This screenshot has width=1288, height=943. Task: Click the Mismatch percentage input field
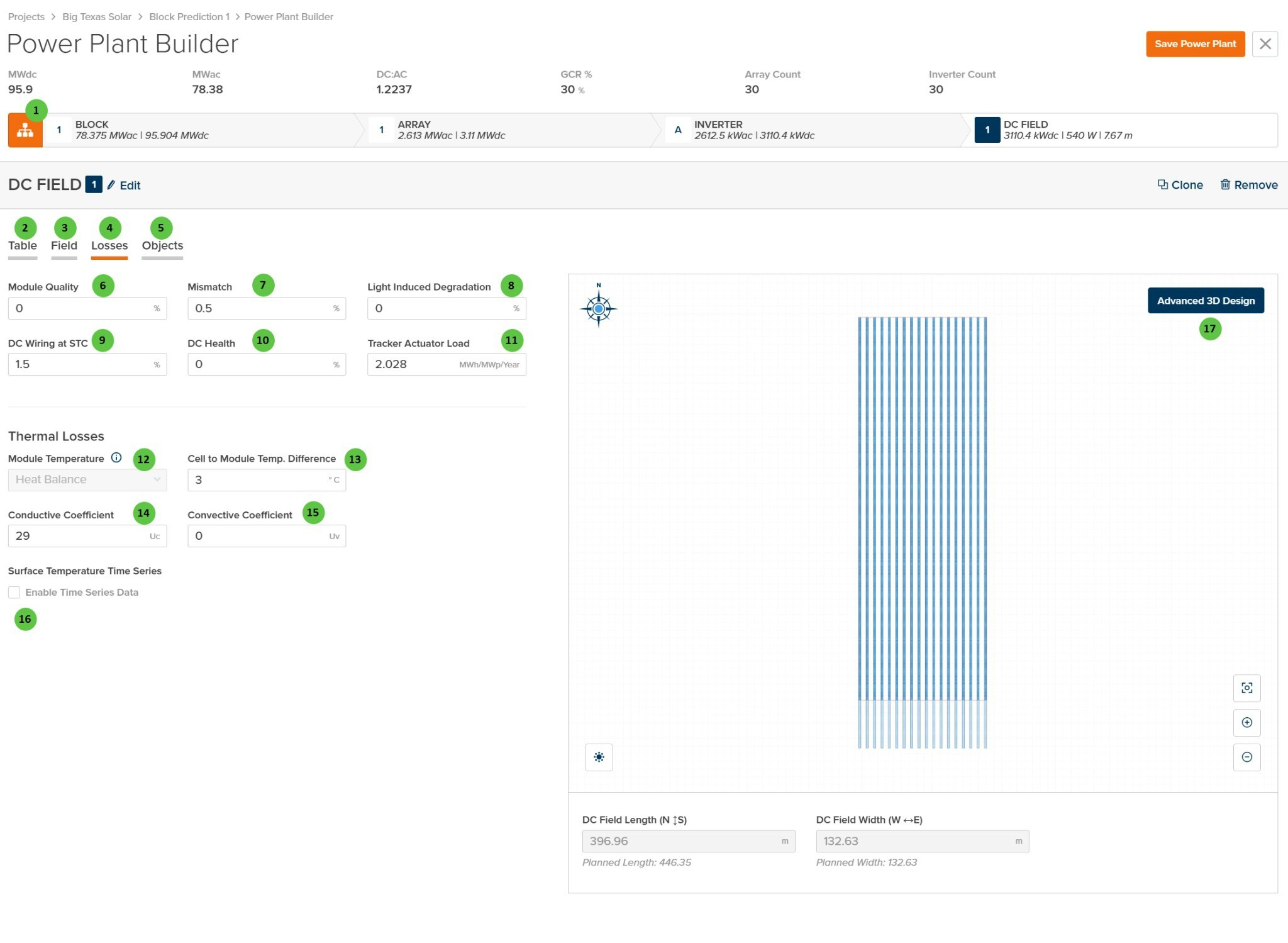(261, 308)
